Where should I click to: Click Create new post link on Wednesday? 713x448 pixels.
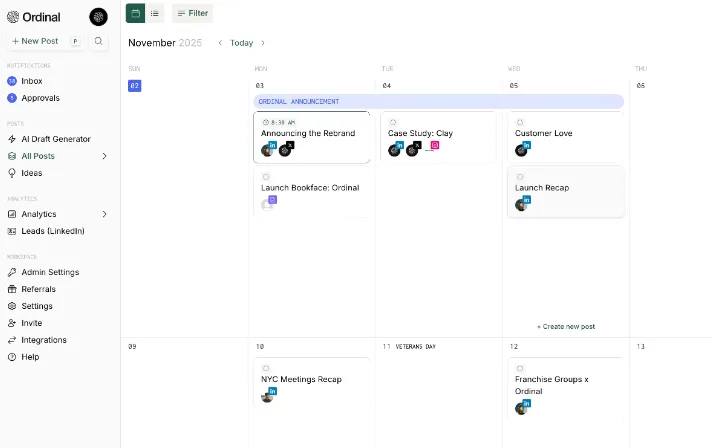click(x=566, y=326)
